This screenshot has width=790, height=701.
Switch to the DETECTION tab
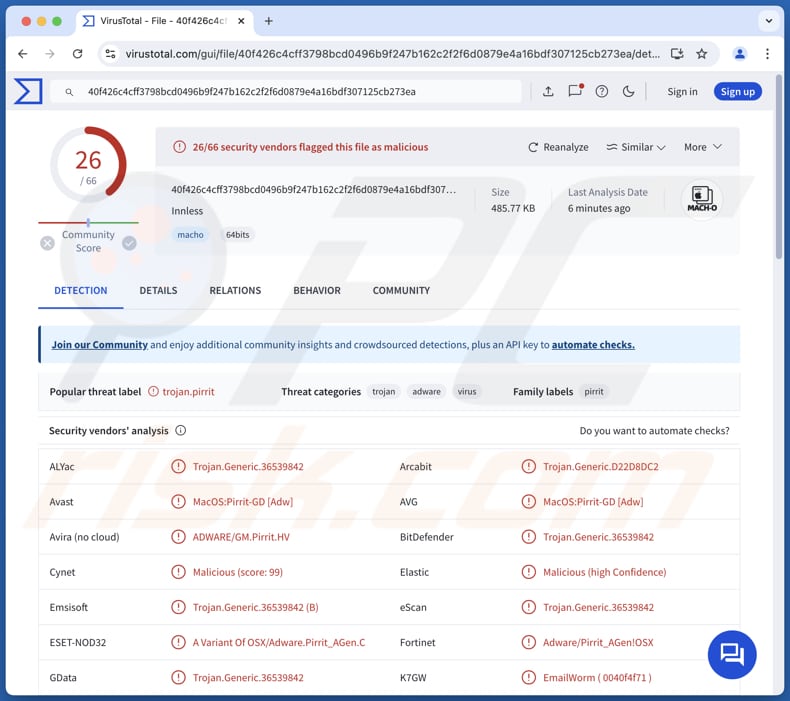pyautogui.click(x=81, y=291)
